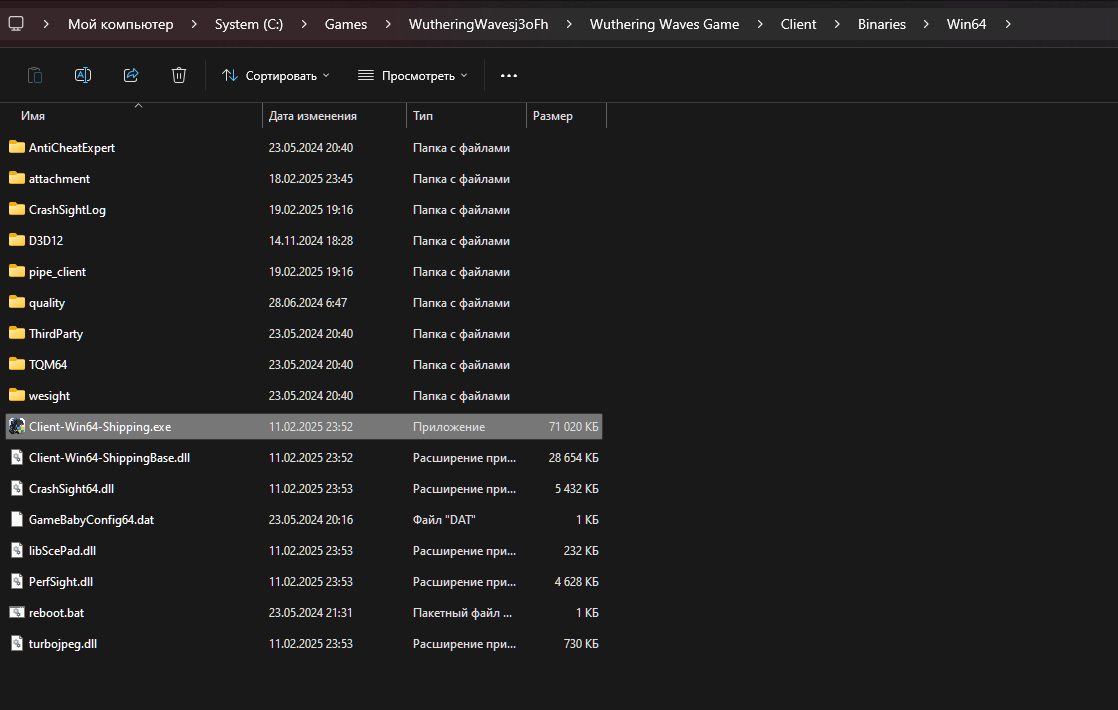Click the AntiCheatExpert folder icon

click(x=17, y=147)
